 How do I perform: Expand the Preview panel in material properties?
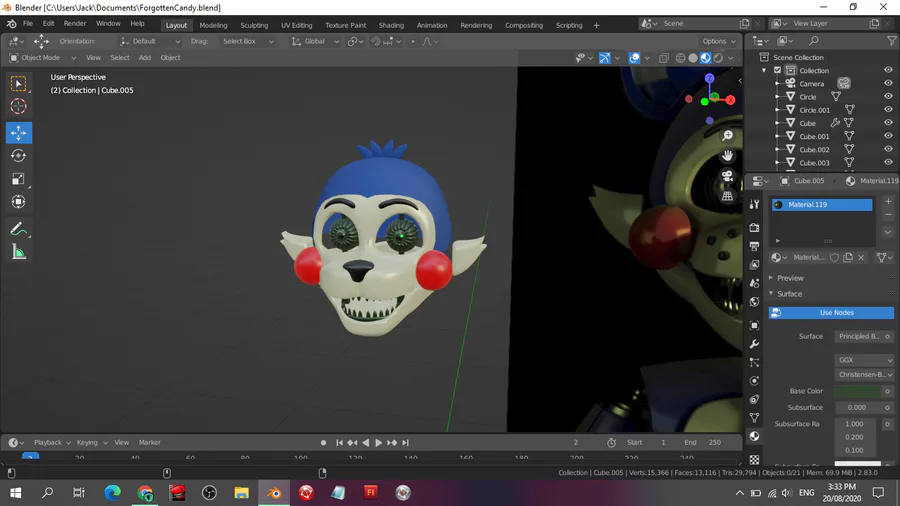click(790, 278)
